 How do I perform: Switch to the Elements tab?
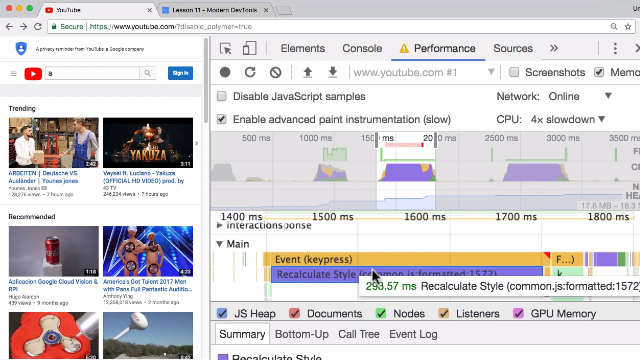(303, 48)
